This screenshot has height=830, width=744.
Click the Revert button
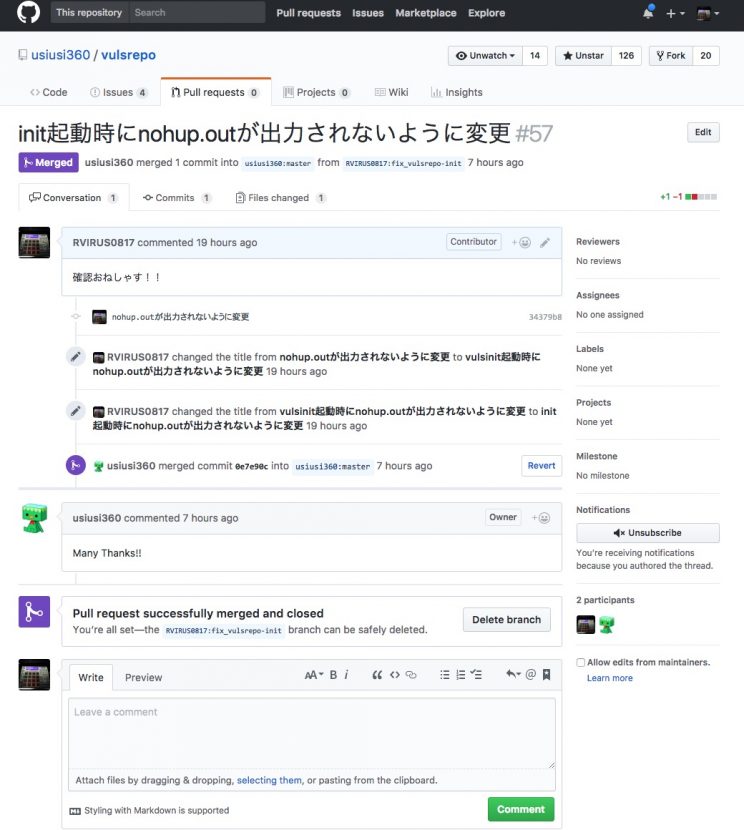pos(541,466)
